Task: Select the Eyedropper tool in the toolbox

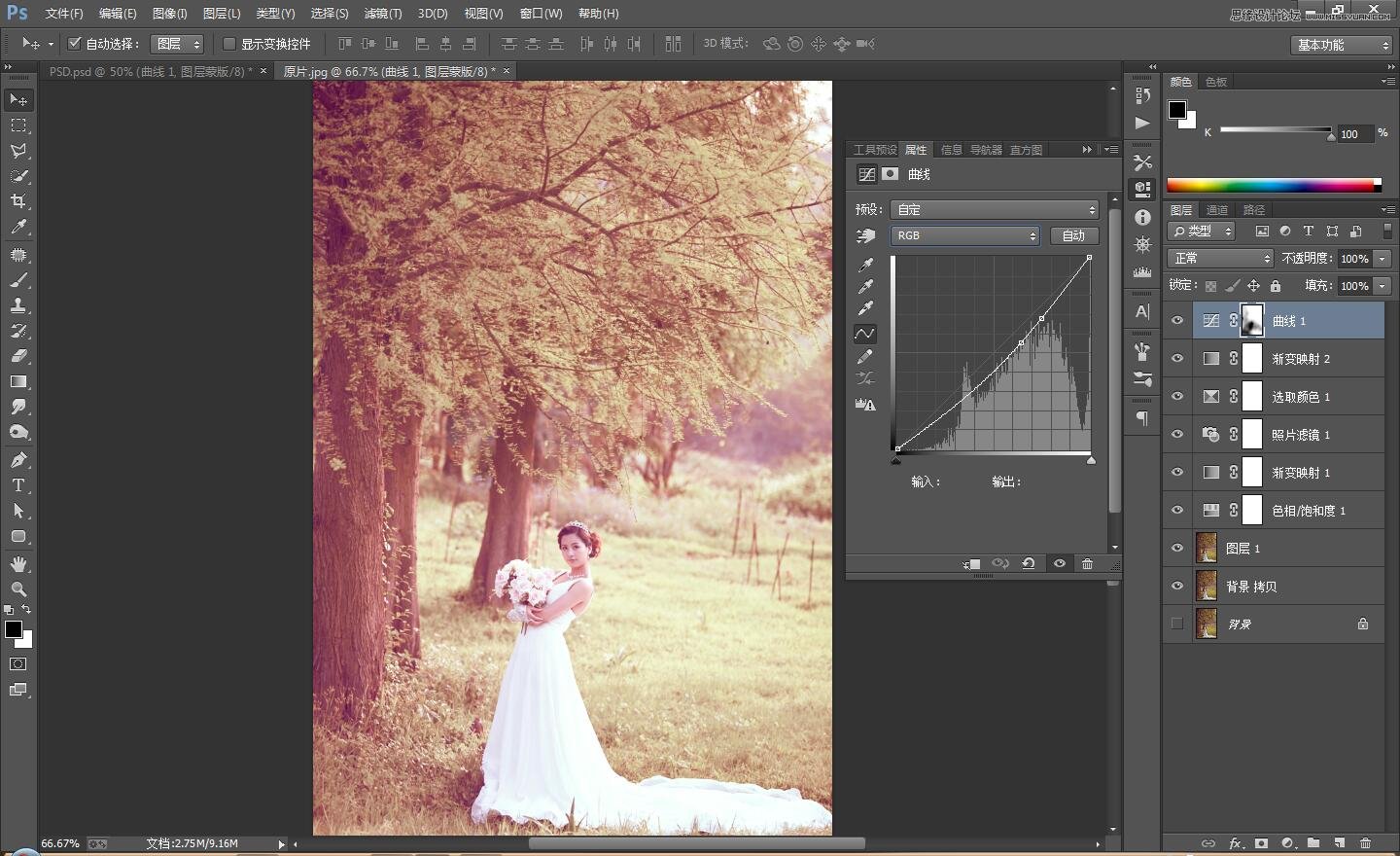Action: [17, 227]
